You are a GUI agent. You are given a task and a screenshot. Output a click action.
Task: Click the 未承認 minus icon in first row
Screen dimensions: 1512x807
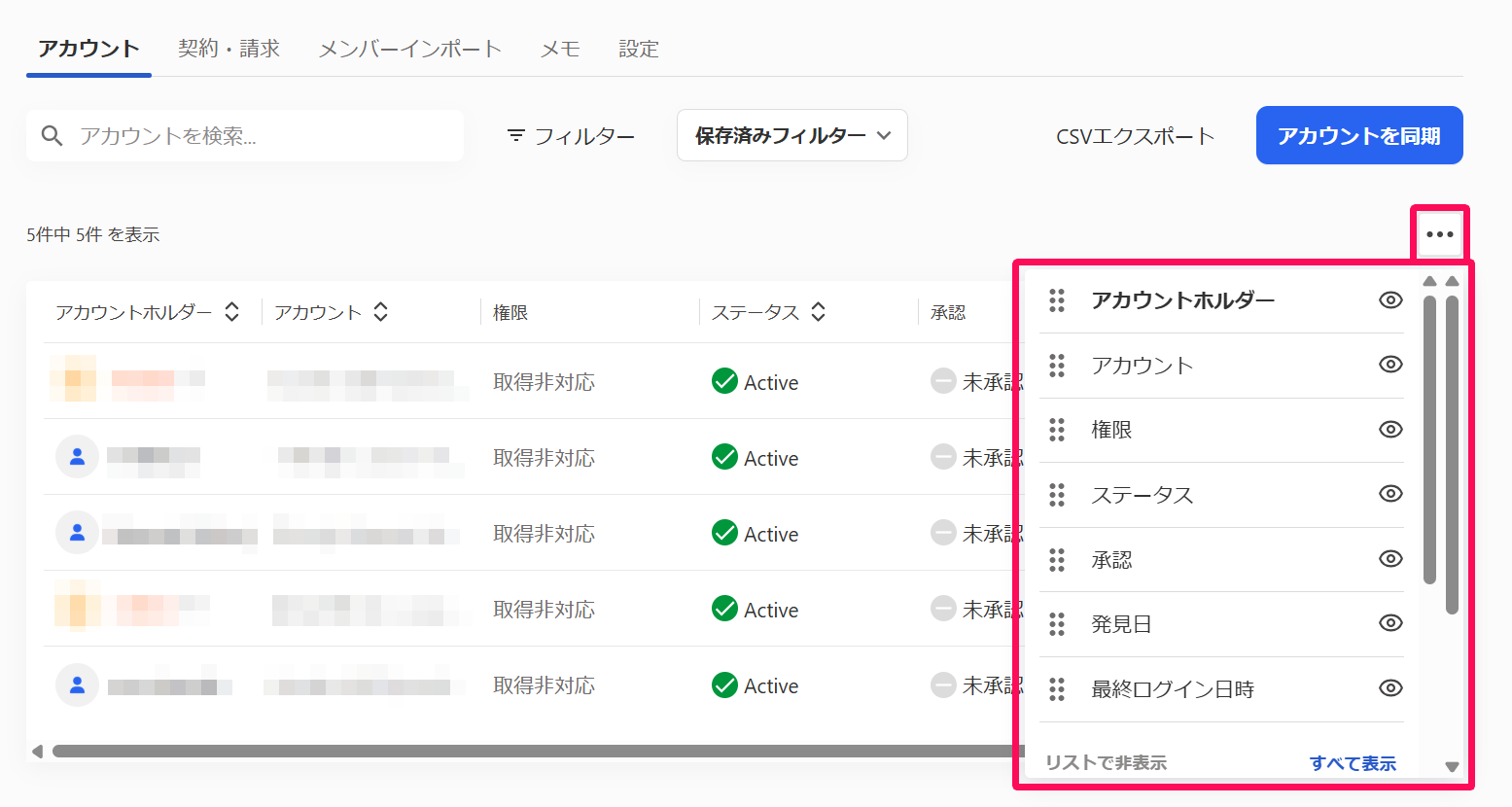[943, 381]
